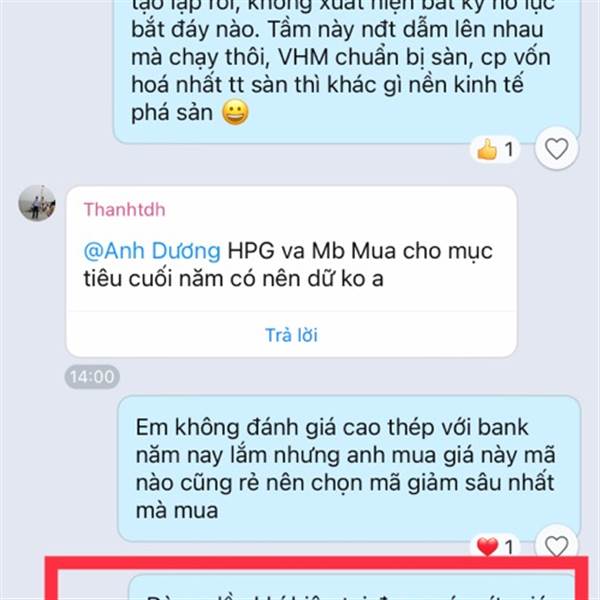Image resolution: width=600 pixels, height=600 pixels.
Task: Open Thanhtdh's profile avatar
Action: pos(37,203)
